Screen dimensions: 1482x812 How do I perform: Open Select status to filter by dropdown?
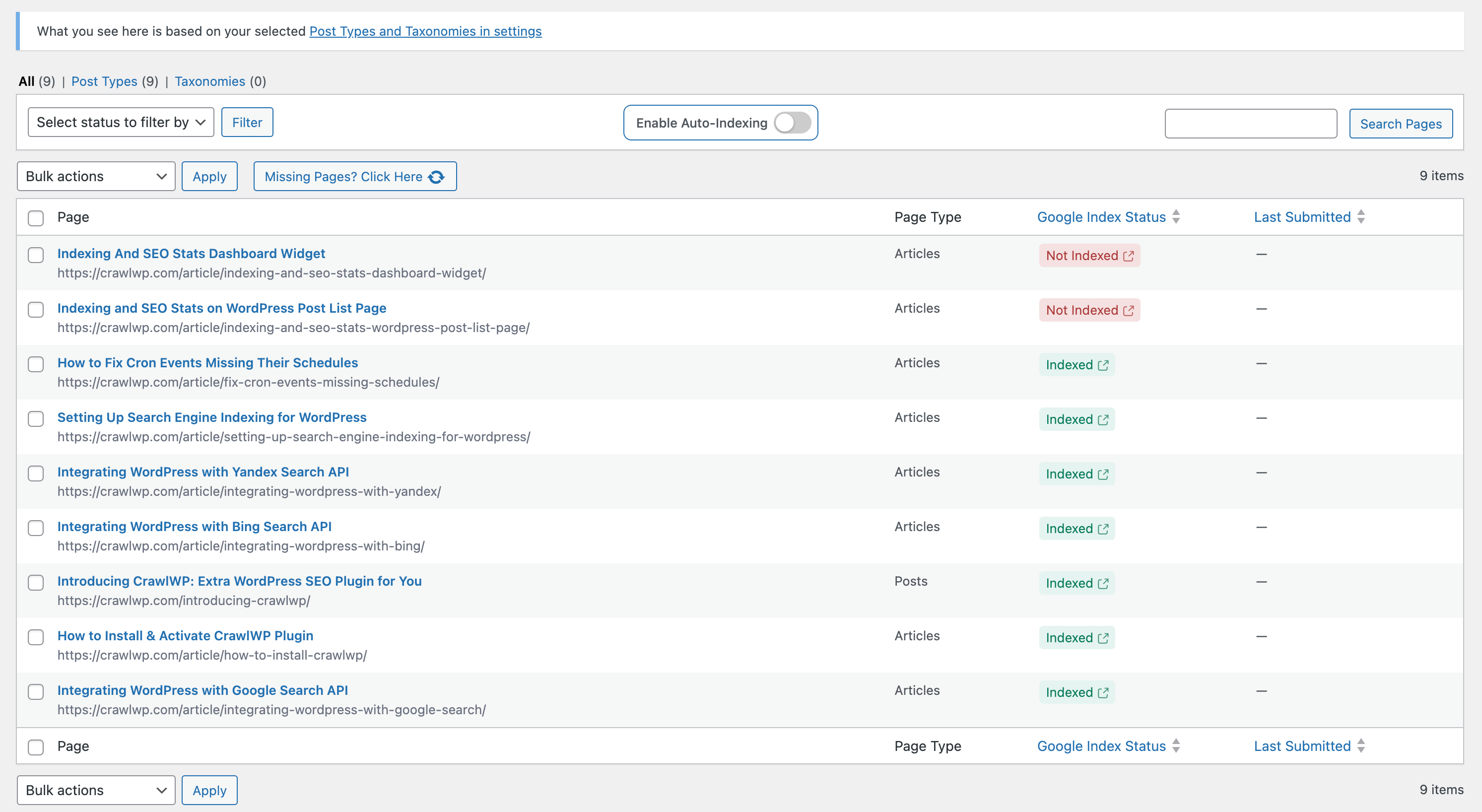[x=121, y=122]
